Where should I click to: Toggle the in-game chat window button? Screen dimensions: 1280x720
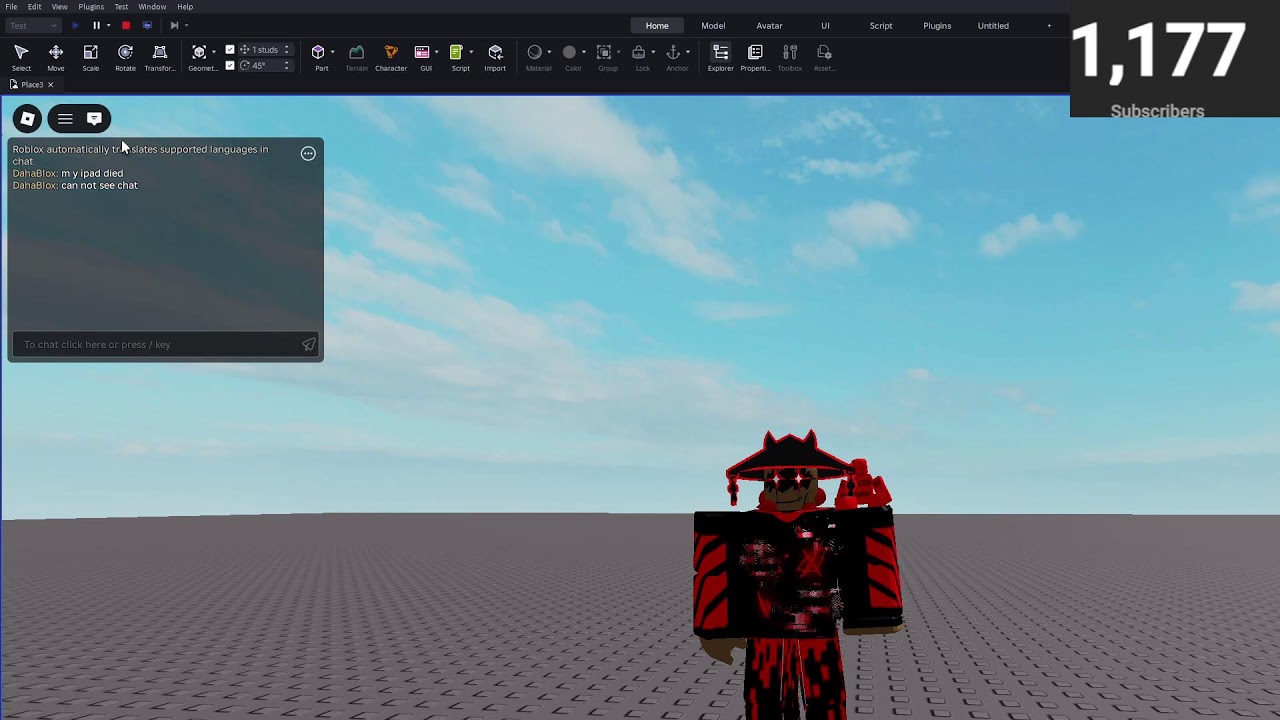point(94,119)
